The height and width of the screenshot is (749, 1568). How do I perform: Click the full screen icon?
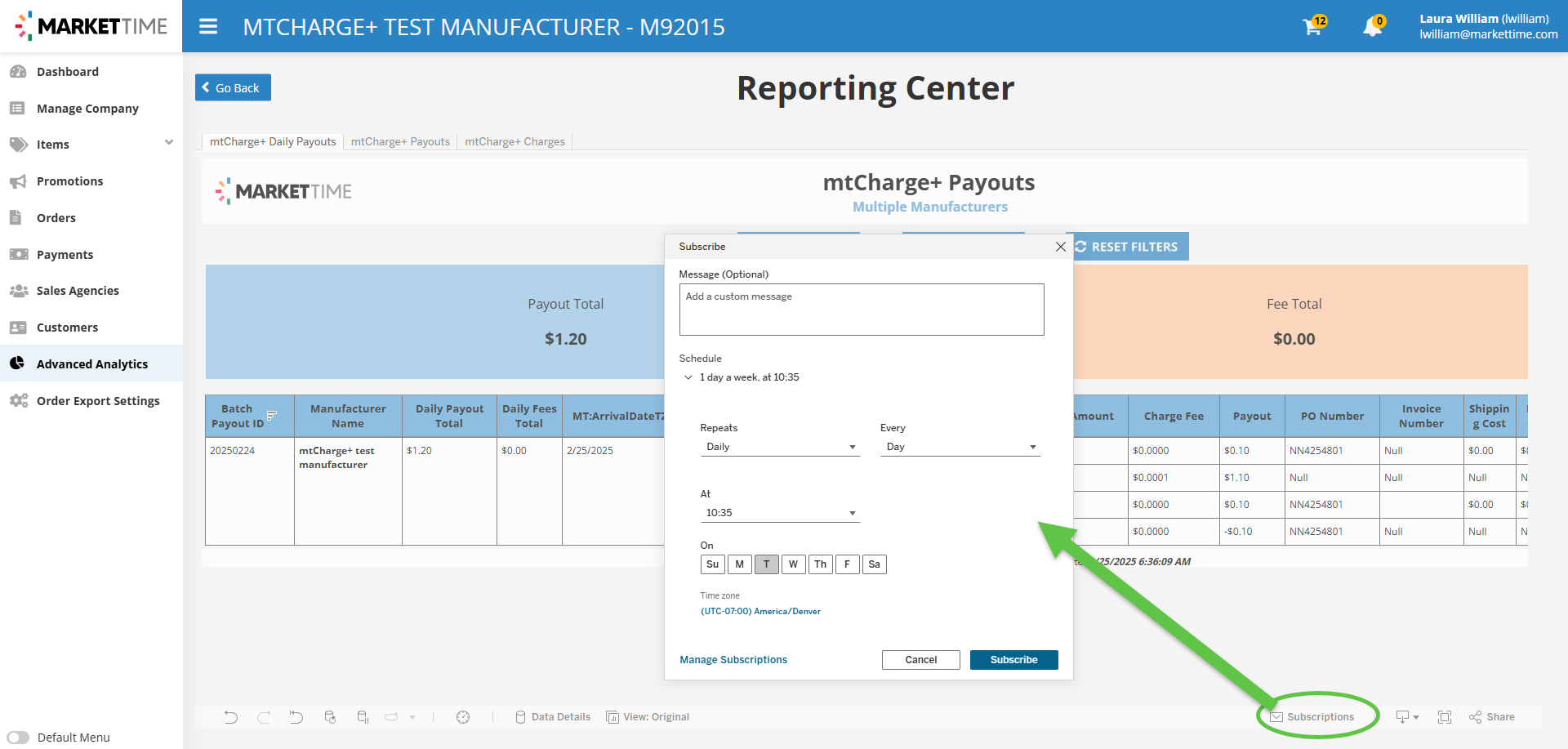point(1445,717)
